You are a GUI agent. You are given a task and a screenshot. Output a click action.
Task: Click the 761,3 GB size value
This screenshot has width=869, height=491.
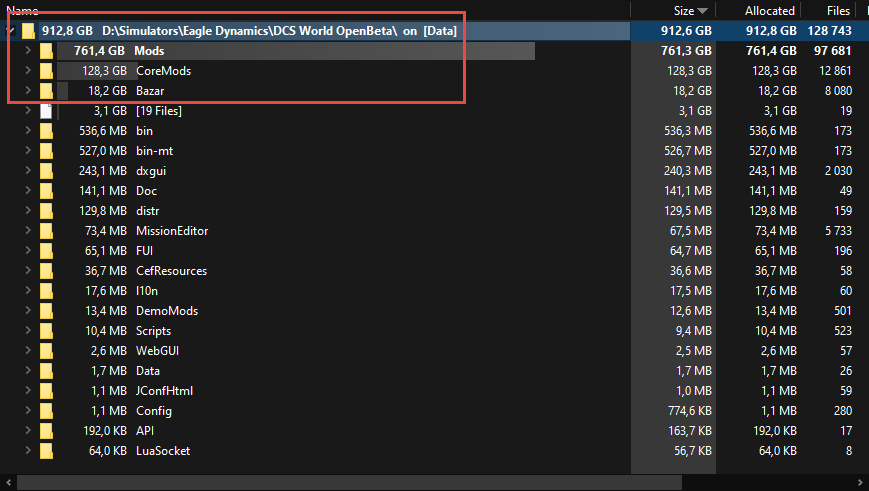point(686,51)
